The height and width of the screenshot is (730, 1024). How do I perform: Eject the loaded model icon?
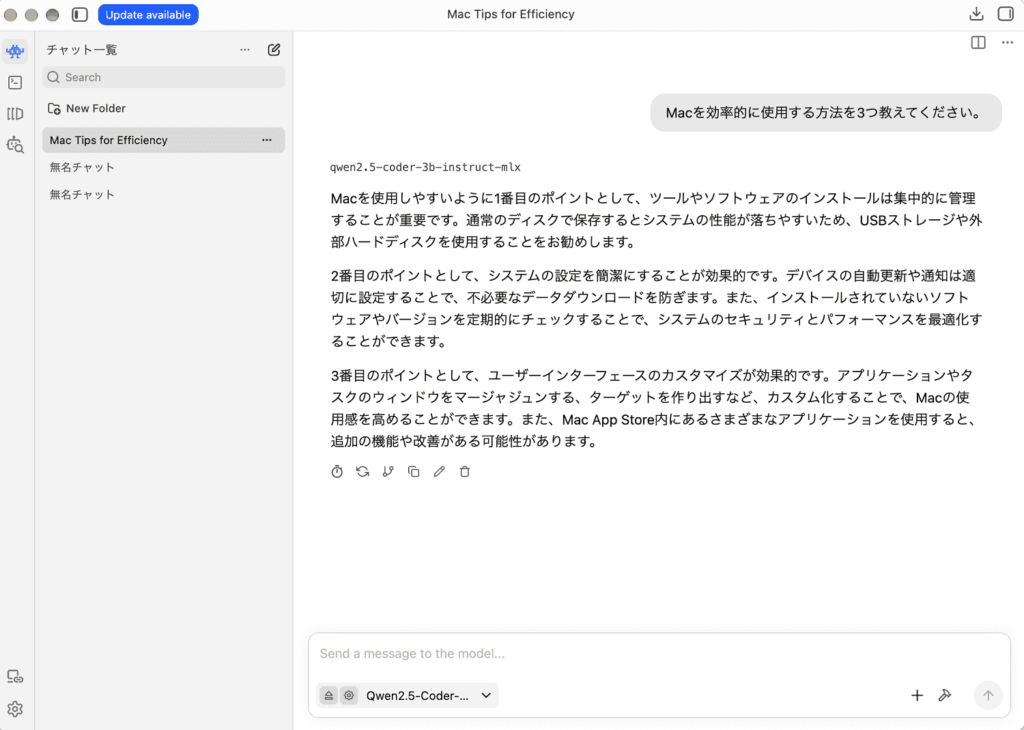coord(329,695)
